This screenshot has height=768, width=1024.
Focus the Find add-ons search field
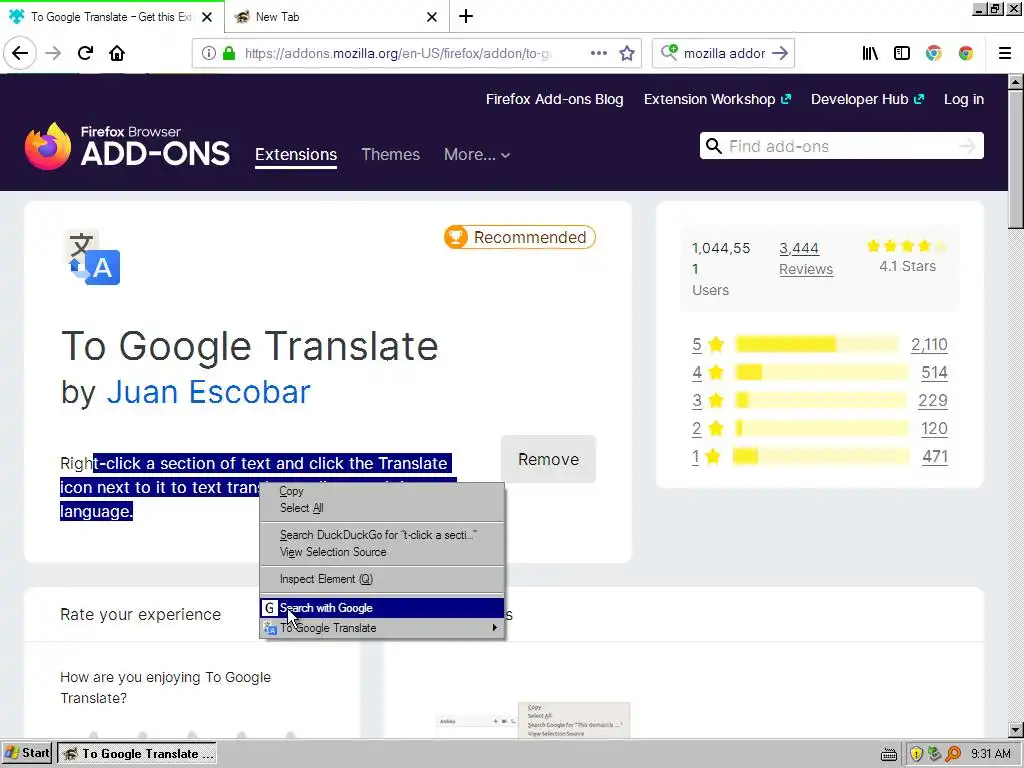(842, 146)
